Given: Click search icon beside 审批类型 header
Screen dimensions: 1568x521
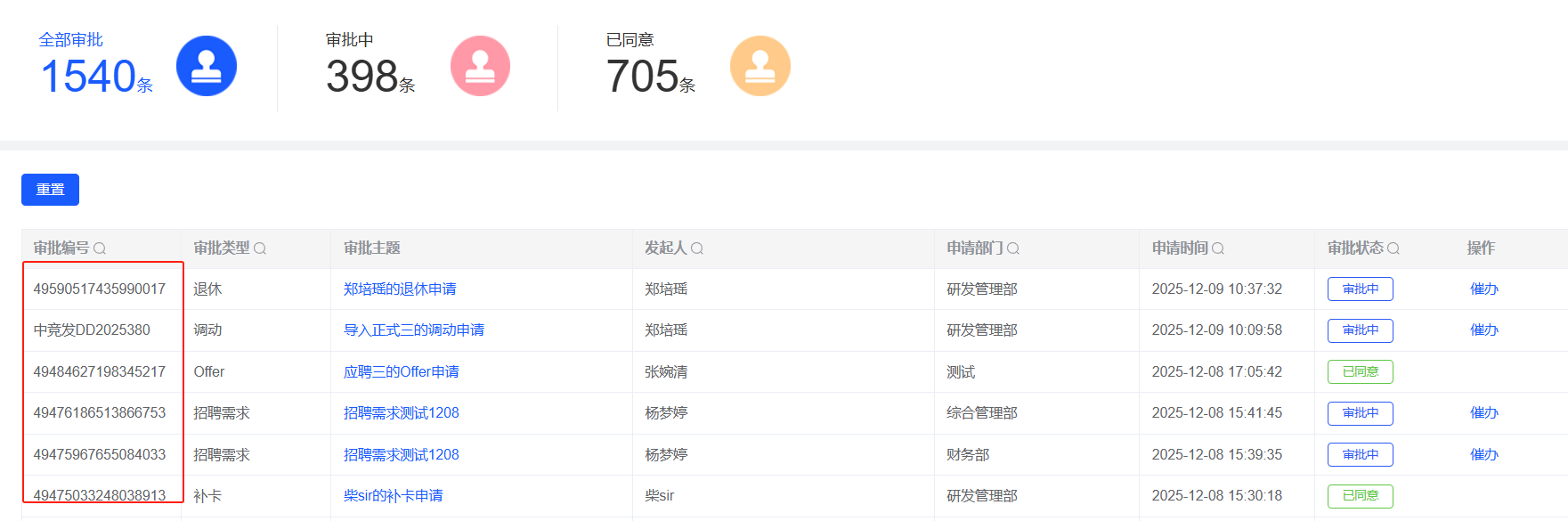Looking at the screenshot, I should 260,248.
